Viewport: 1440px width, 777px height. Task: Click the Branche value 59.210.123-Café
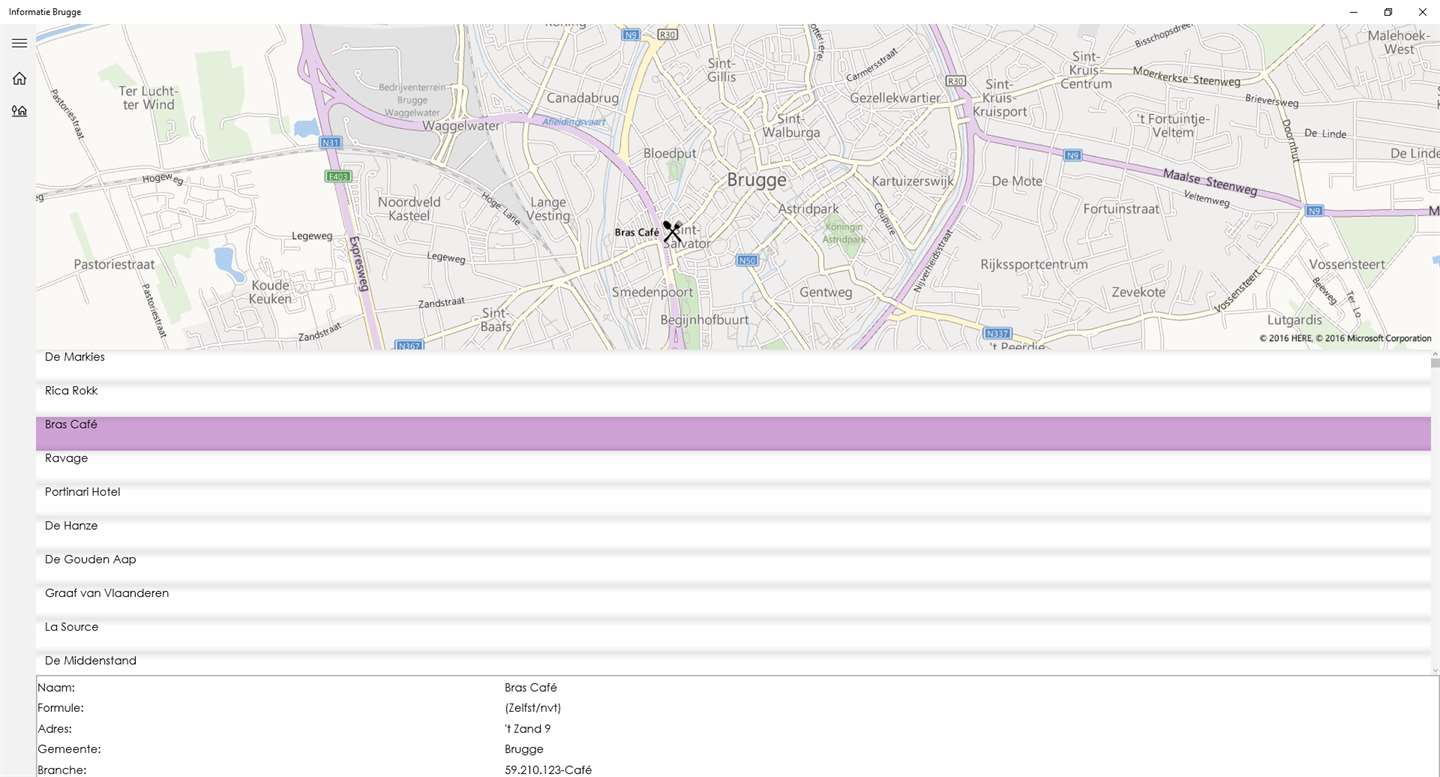(x=548, y=770)
